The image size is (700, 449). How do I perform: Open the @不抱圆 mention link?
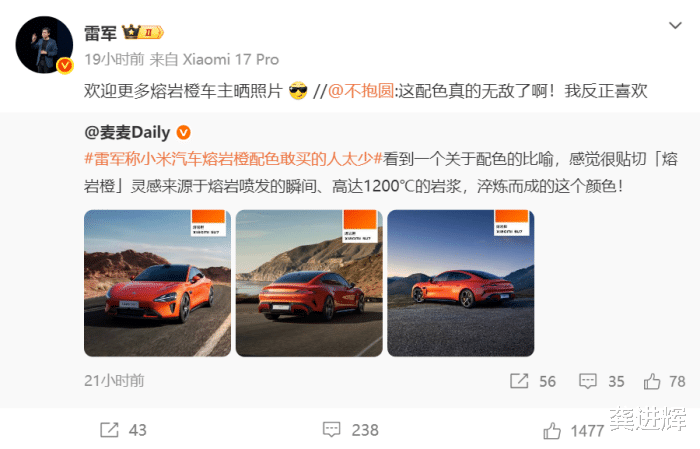point(361,91)
